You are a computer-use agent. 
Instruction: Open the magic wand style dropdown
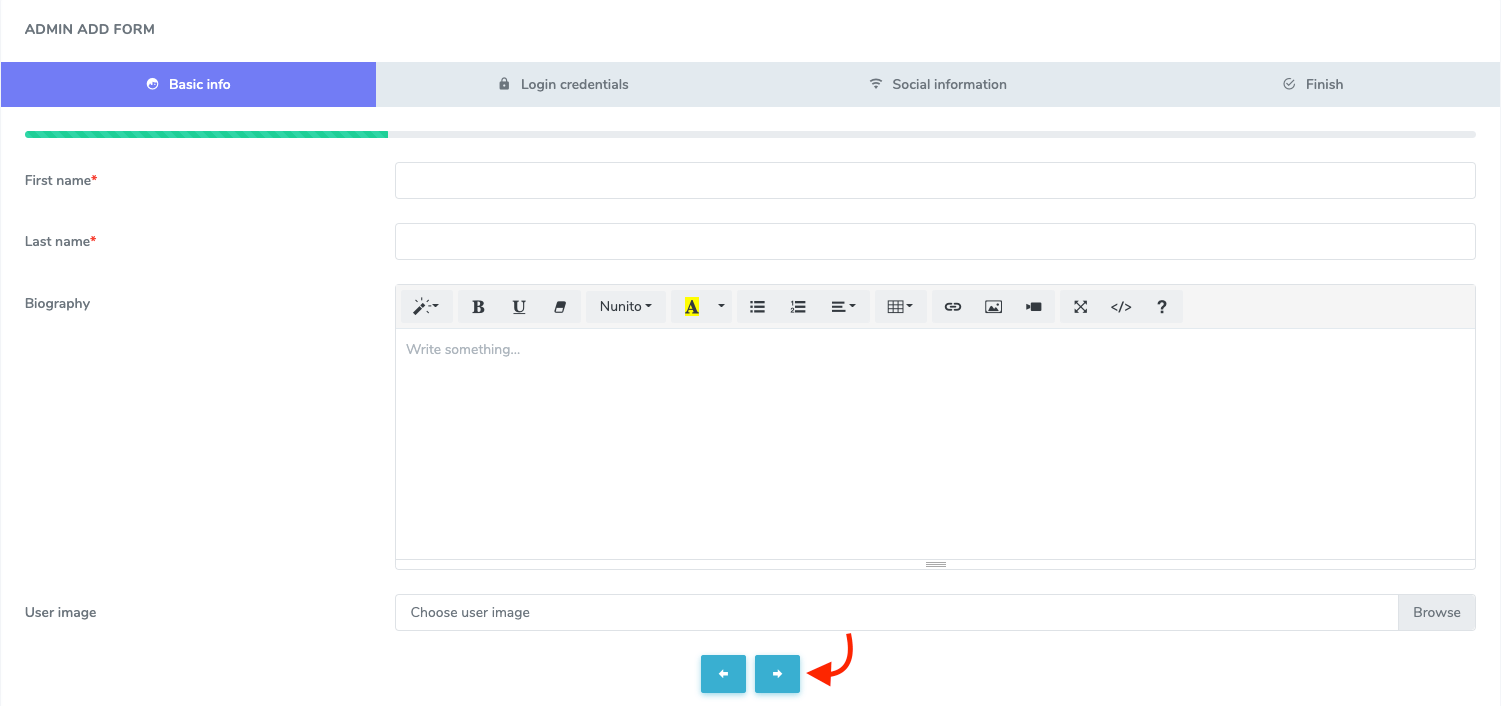(x=426, y=306)
